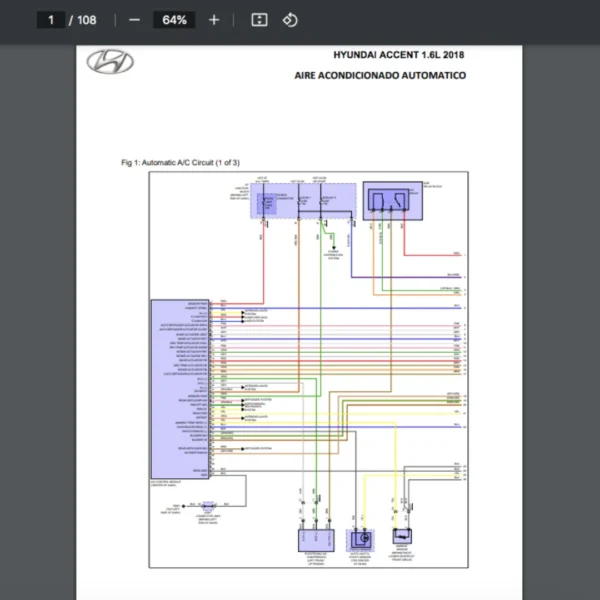Click the zoom out minus icon
The height and width of the screenshot is (600, 600).
point(134,20)
